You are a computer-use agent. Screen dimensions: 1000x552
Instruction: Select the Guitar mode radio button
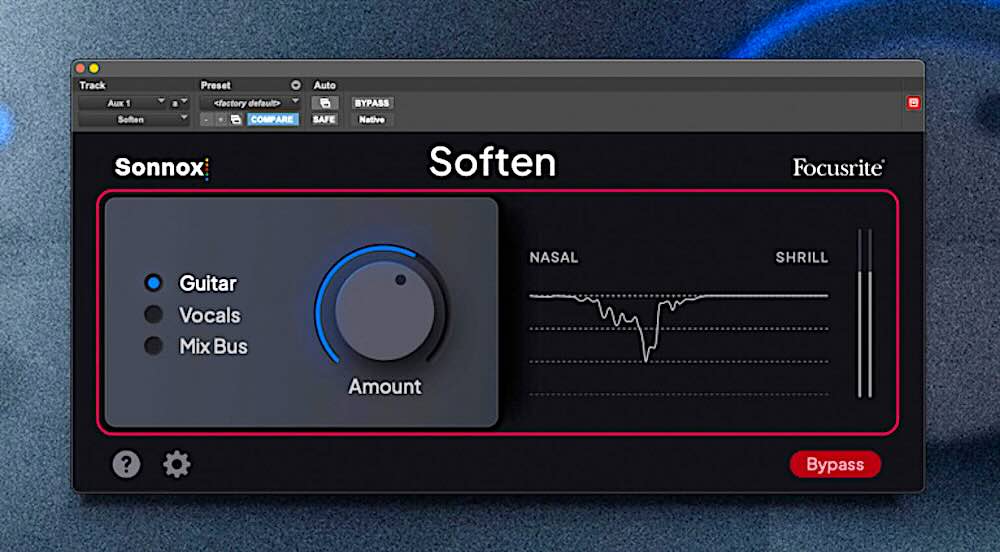pyautogui.click(x=153, y=283)
